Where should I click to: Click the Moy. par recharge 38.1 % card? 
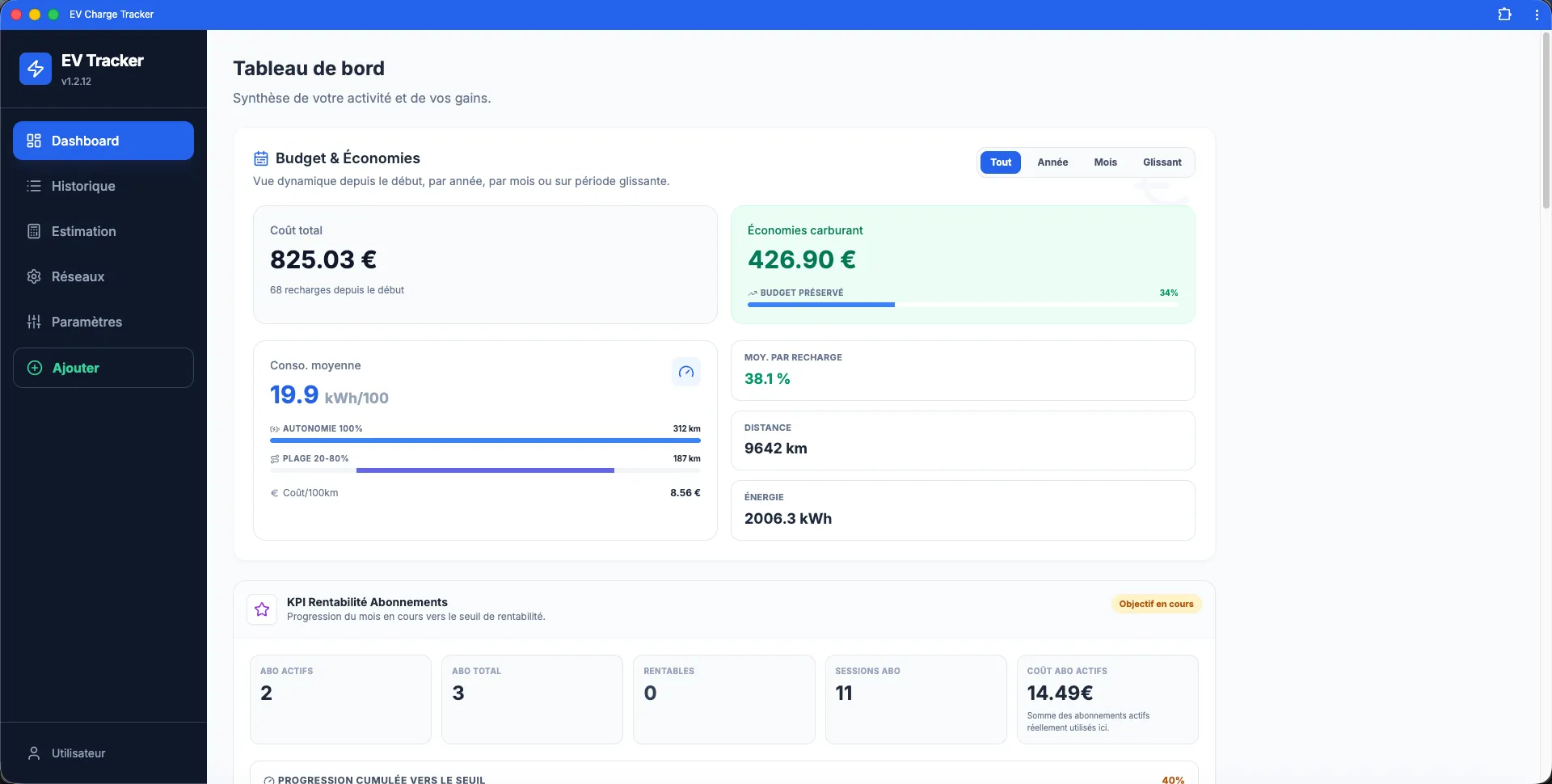963,370
